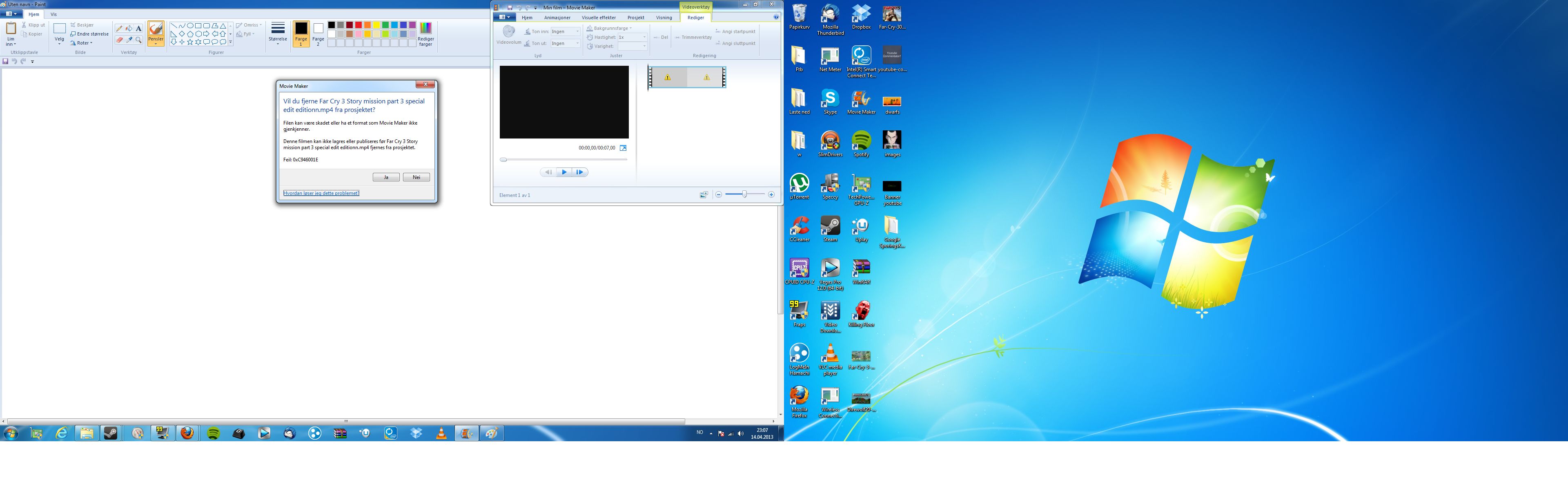Choose the pentagon shape
This screenshot has width=1568, height=487.
coord(190,34)
